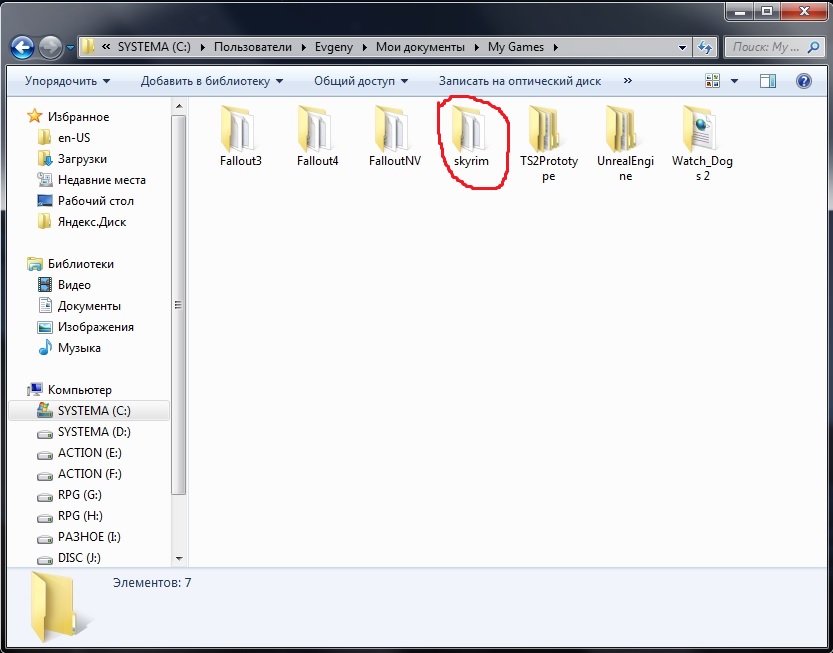Click the SYSTEMA (C:) drive icon
The height and width of the screenshot is (653, 833).
coord(45,410)
